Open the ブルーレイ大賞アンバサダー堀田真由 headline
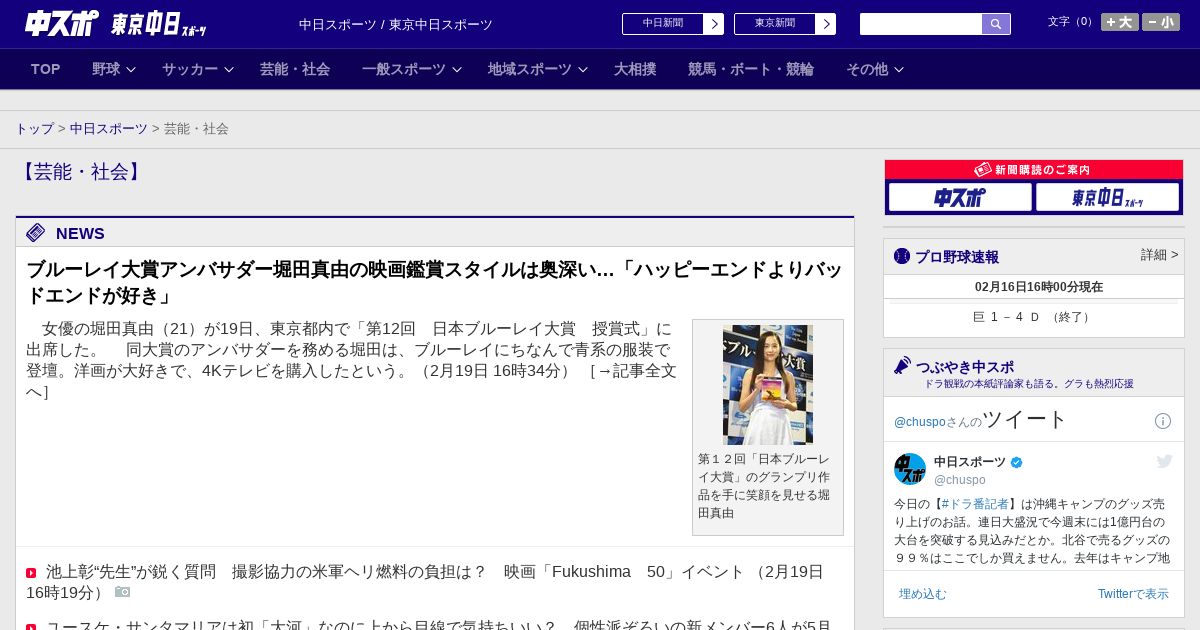Image resolution: width=1200 pixels, height=630 pixels. point(434,283)
